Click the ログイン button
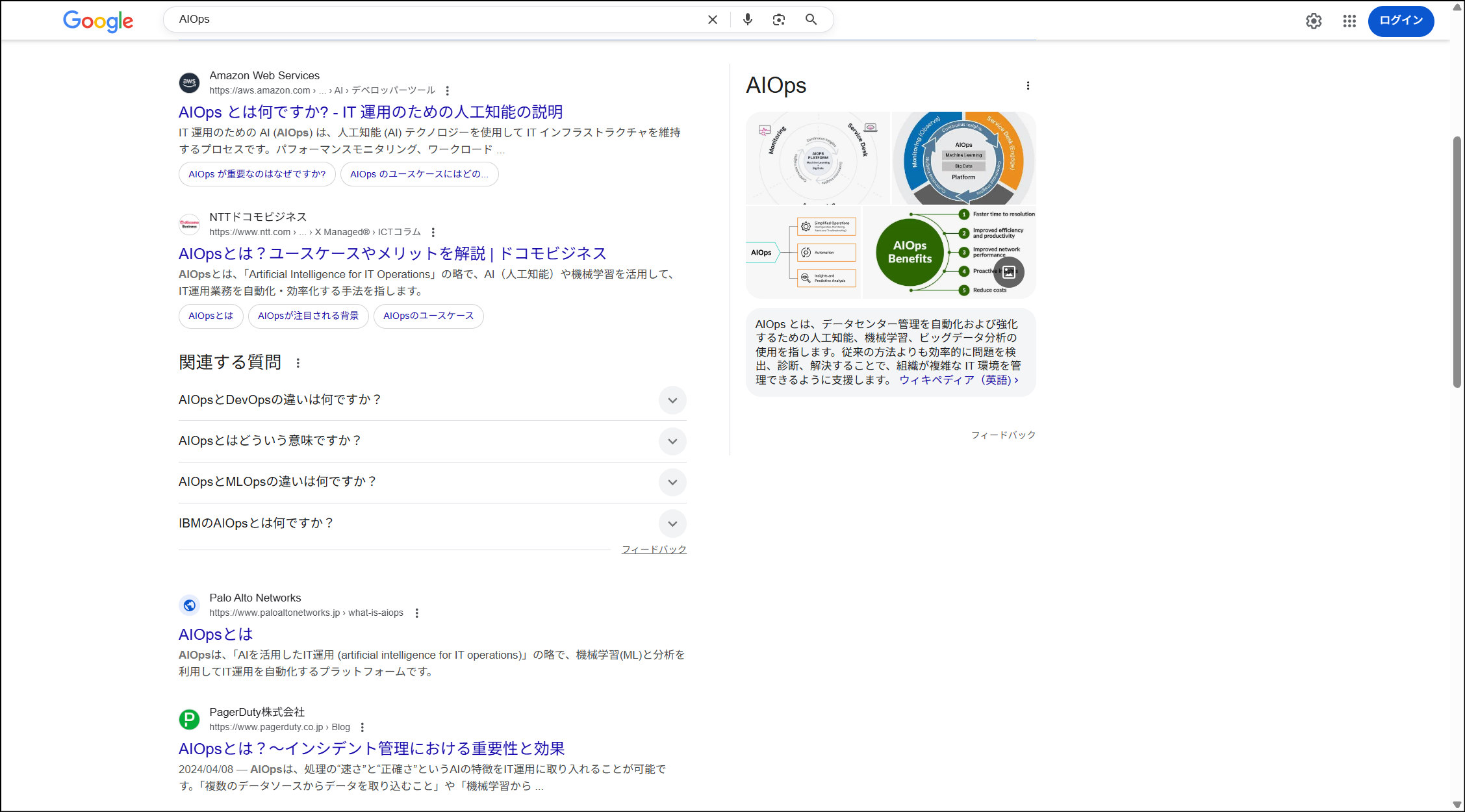Viewport: 1465px width, 812px height. pyautogui.click(x=1401, y=21)
